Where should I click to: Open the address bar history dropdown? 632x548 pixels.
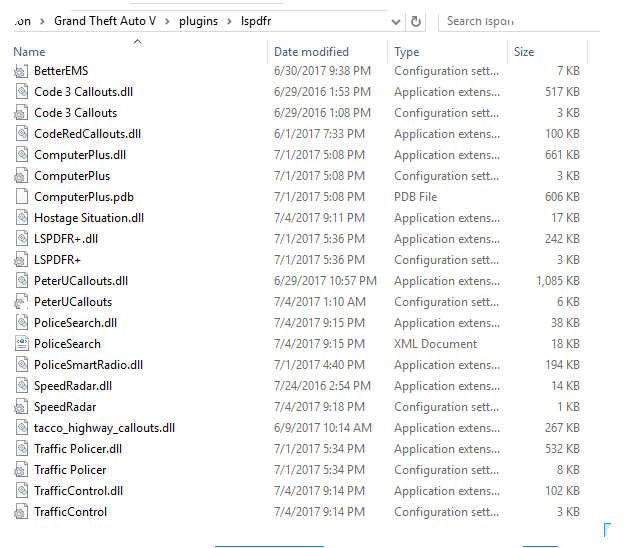coord(396,22)
